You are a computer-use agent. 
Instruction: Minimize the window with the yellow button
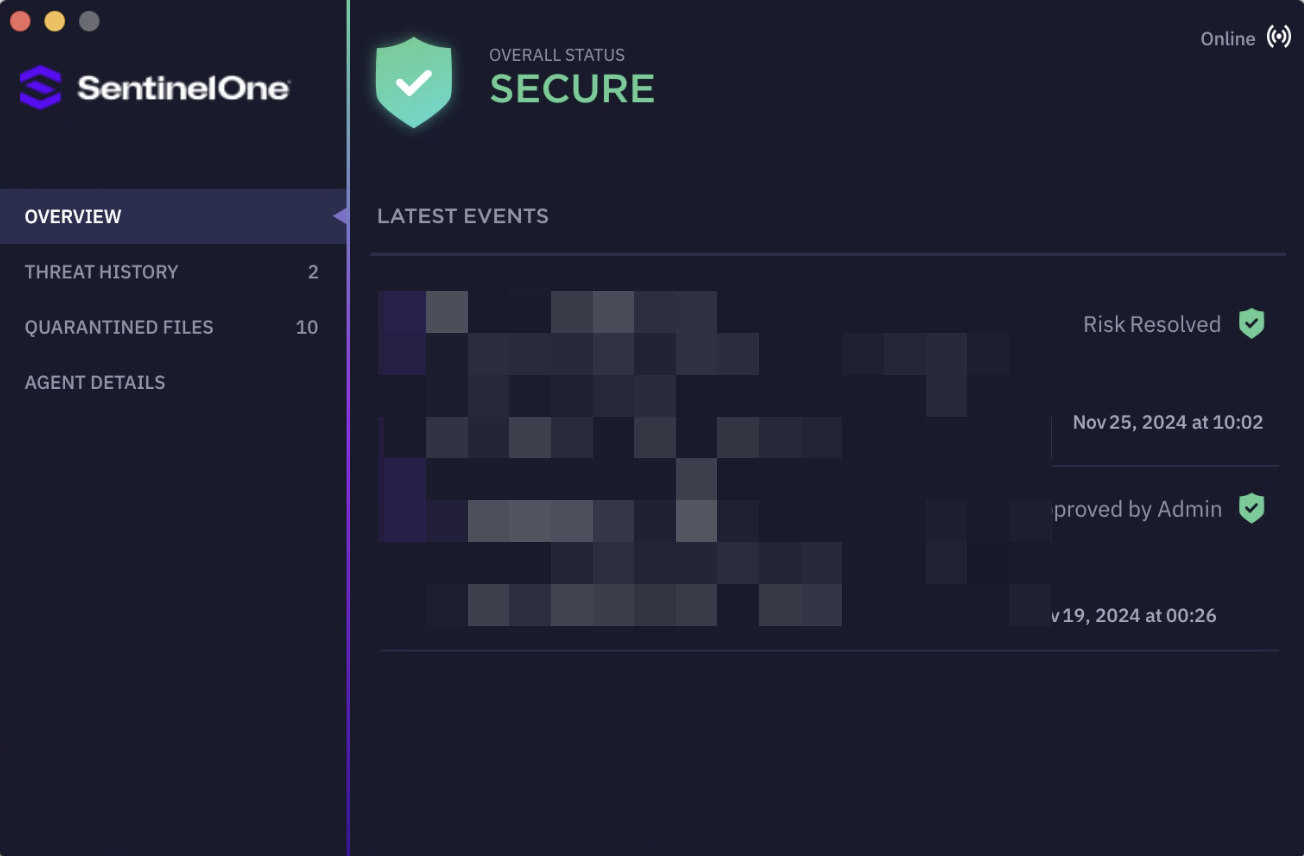pos(54,21)
